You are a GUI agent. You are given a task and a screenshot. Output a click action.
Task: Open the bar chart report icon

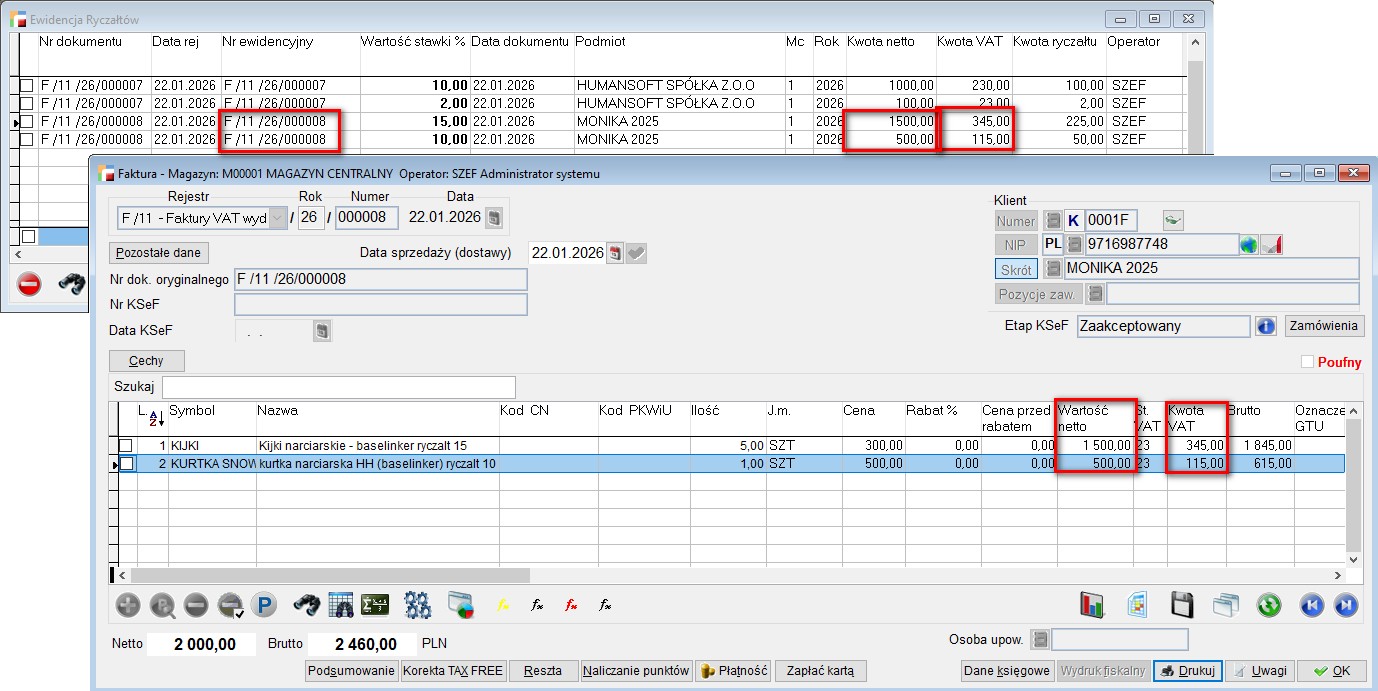(x=1091, y=604)
